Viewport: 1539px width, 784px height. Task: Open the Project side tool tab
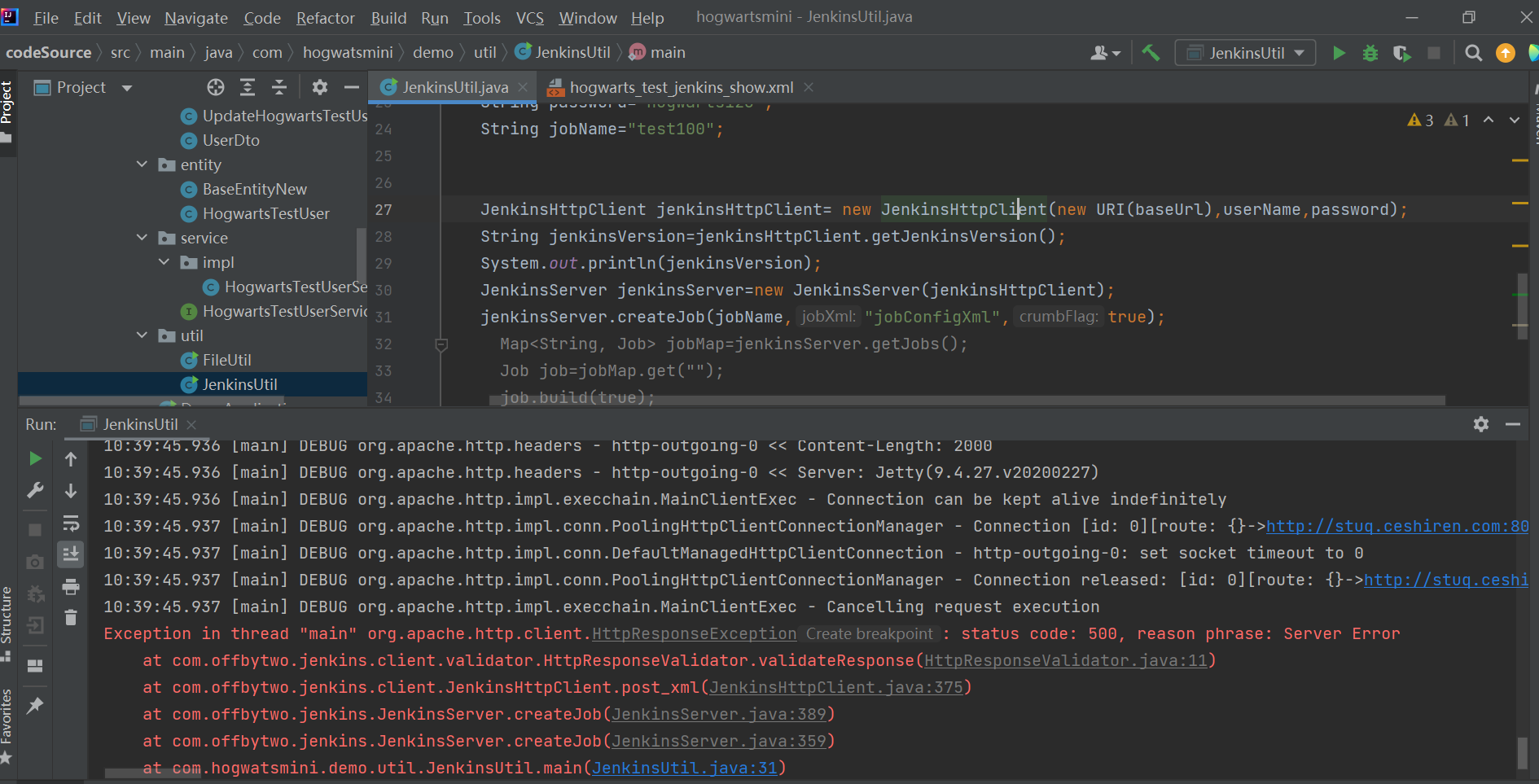pyautogui.click(x=7, y=112)
